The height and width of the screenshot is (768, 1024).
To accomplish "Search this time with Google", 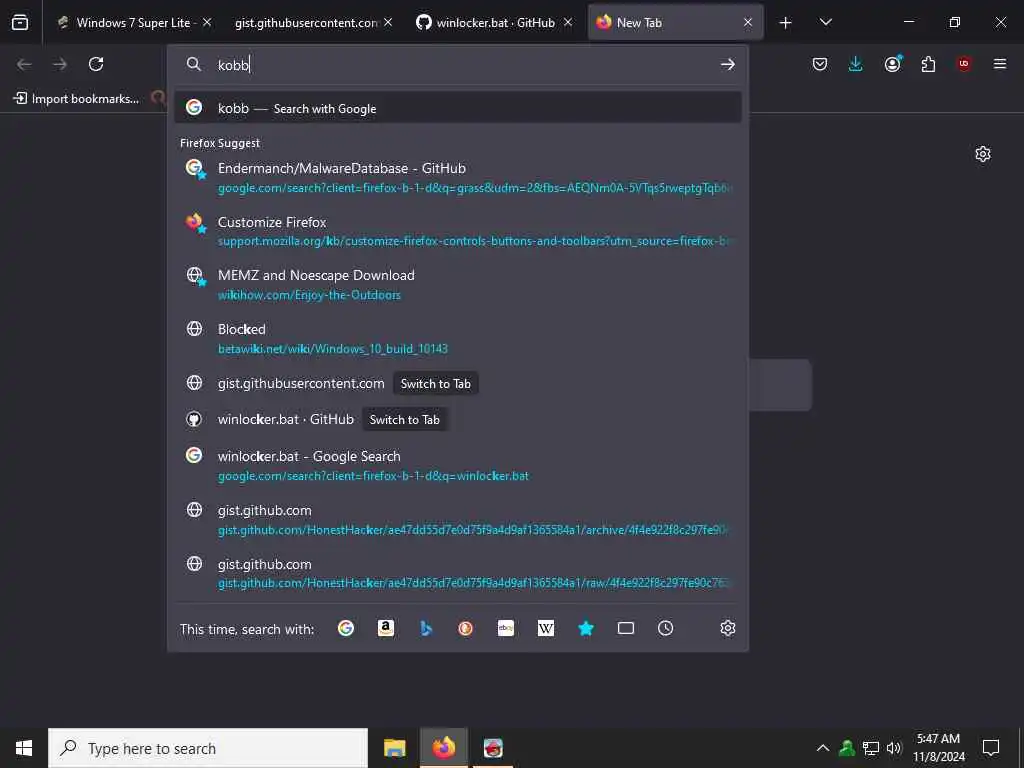I will pos(346,628).
